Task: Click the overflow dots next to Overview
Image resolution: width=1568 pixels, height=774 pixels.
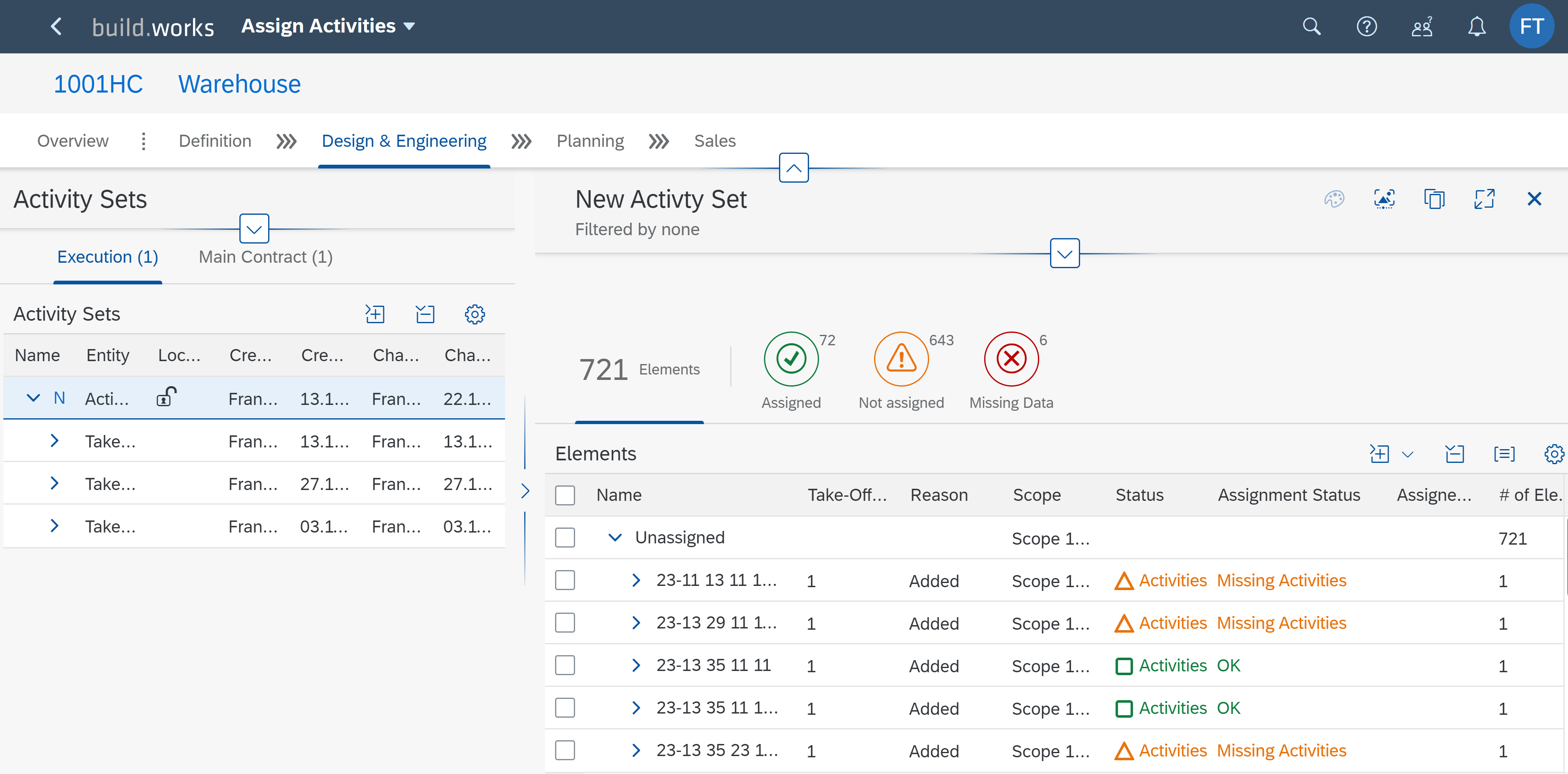Action: [143, 141]
